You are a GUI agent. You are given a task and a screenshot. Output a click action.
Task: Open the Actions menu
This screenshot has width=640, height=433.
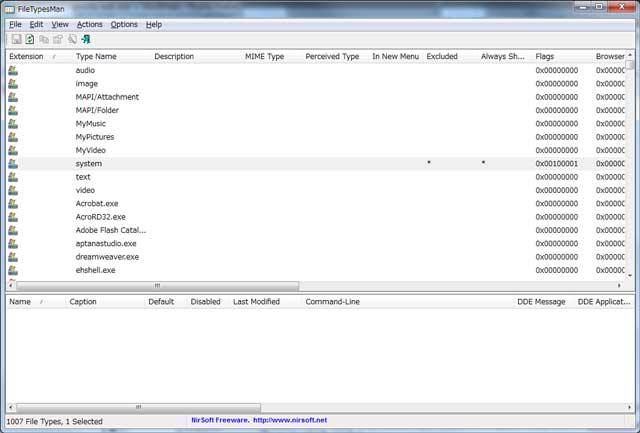(89, 24)
